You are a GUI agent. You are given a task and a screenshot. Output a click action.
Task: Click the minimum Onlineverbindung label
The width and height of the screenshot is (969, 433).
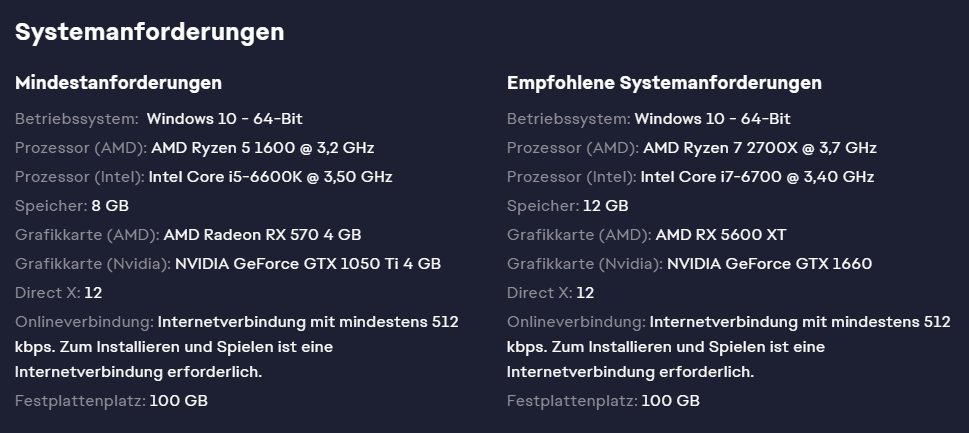pos(84,322)
